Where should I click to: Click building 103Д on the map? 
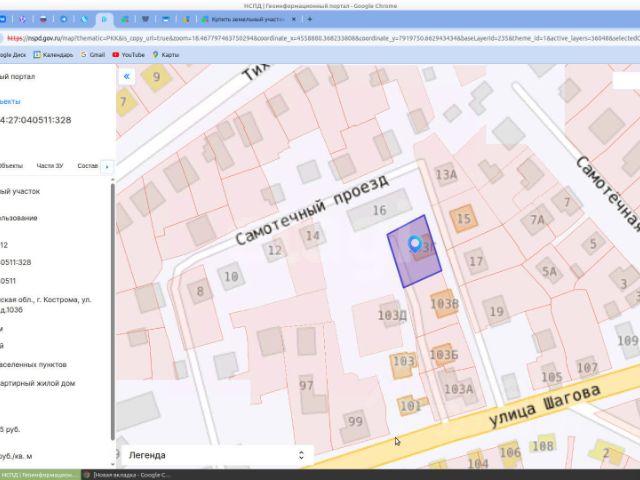pyautogui.click(x=392, y=315)
